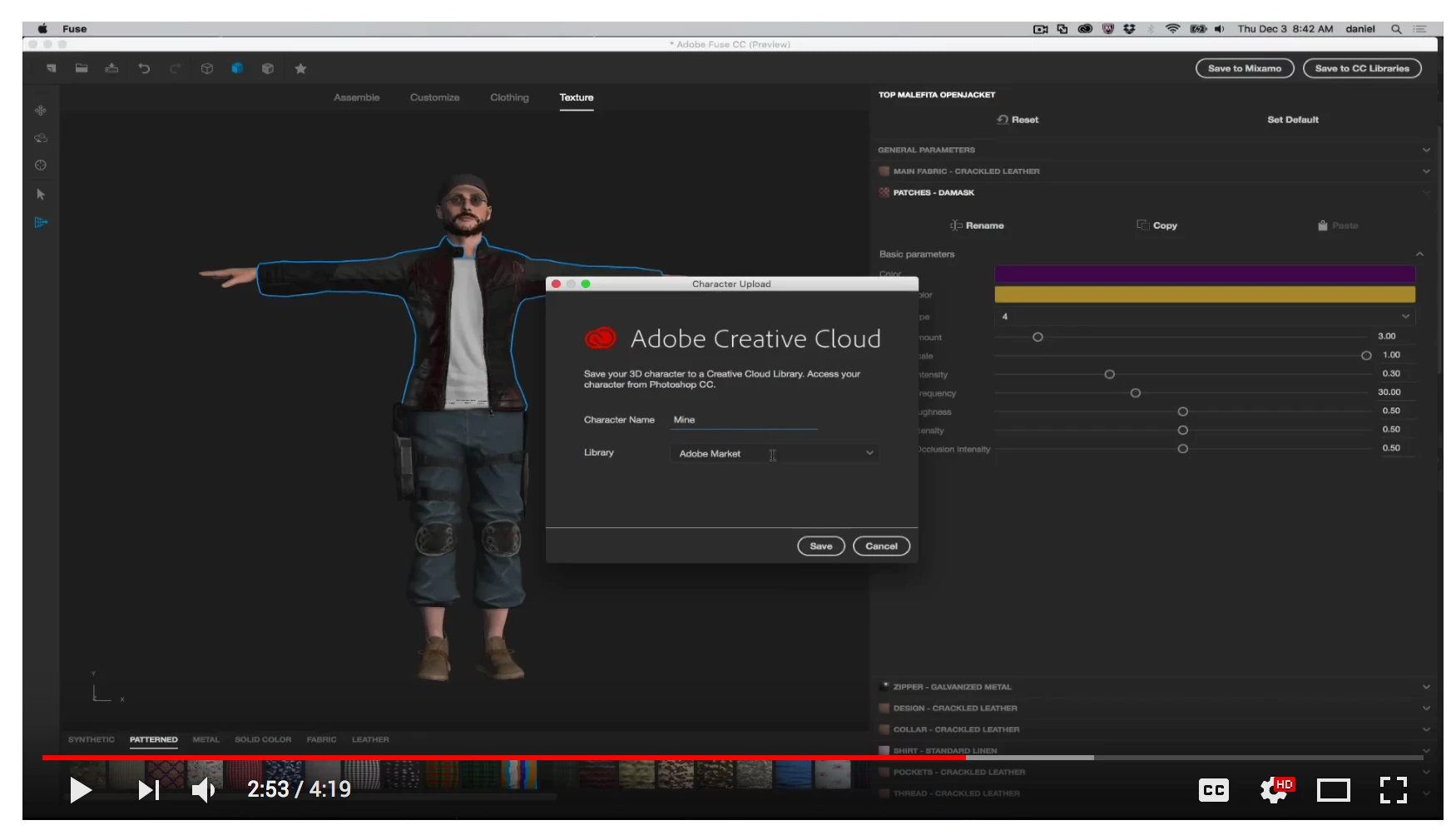Viewport: 1456px width, 840px height.
Task: Click the Character Name input field
Action: pyautogui.click(x=745, y=420)
